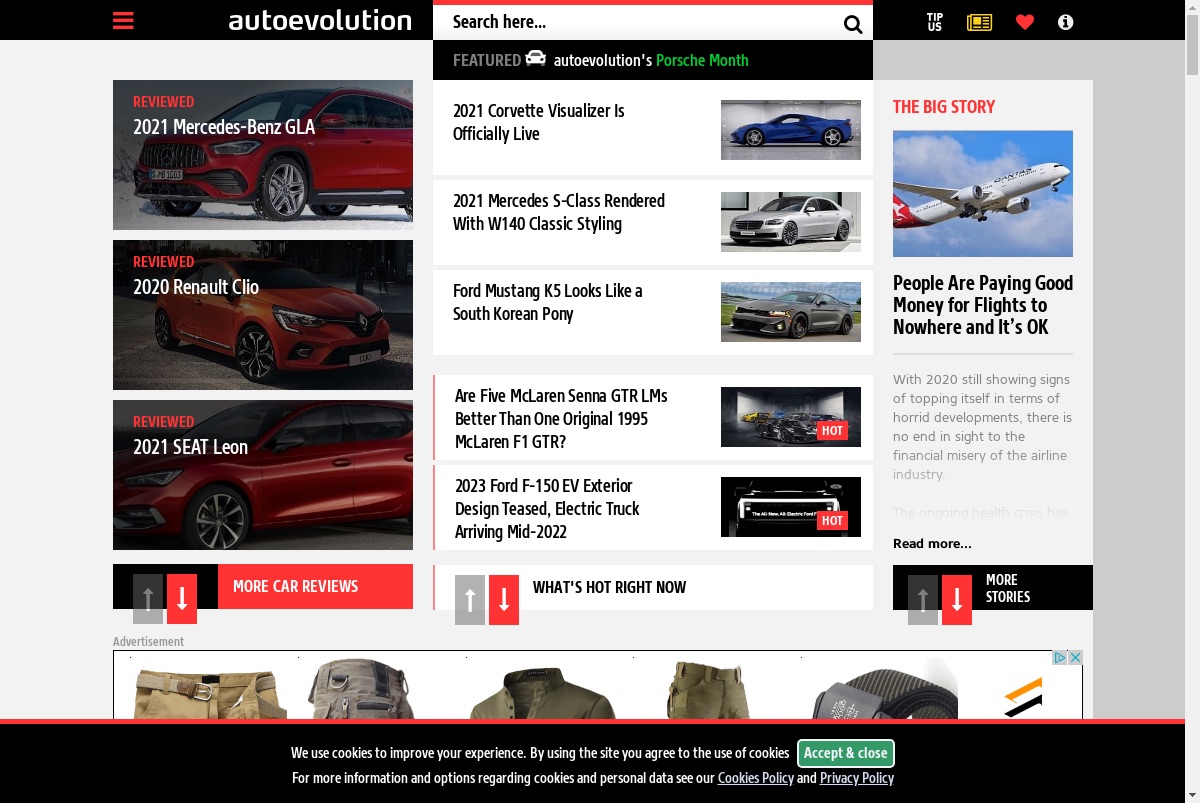Open the info circle icon
The height and width of the screenshot is (803, 1200).
click(x=1066, y=22)
